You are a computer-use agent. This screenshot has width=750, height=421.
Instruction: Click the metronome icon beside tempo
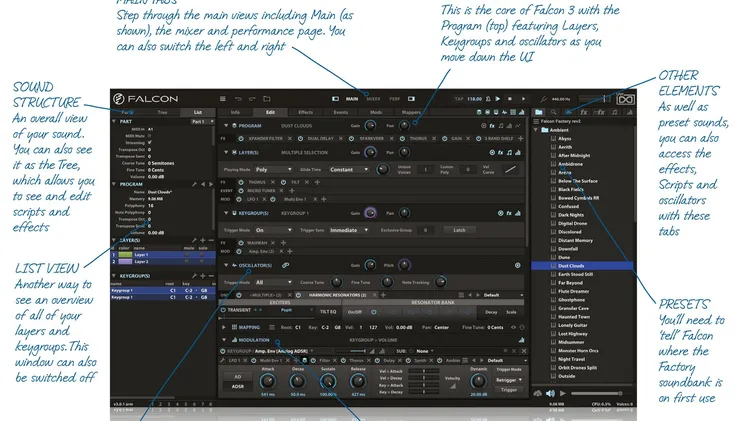pyautogui.click(x=488, y=99)
